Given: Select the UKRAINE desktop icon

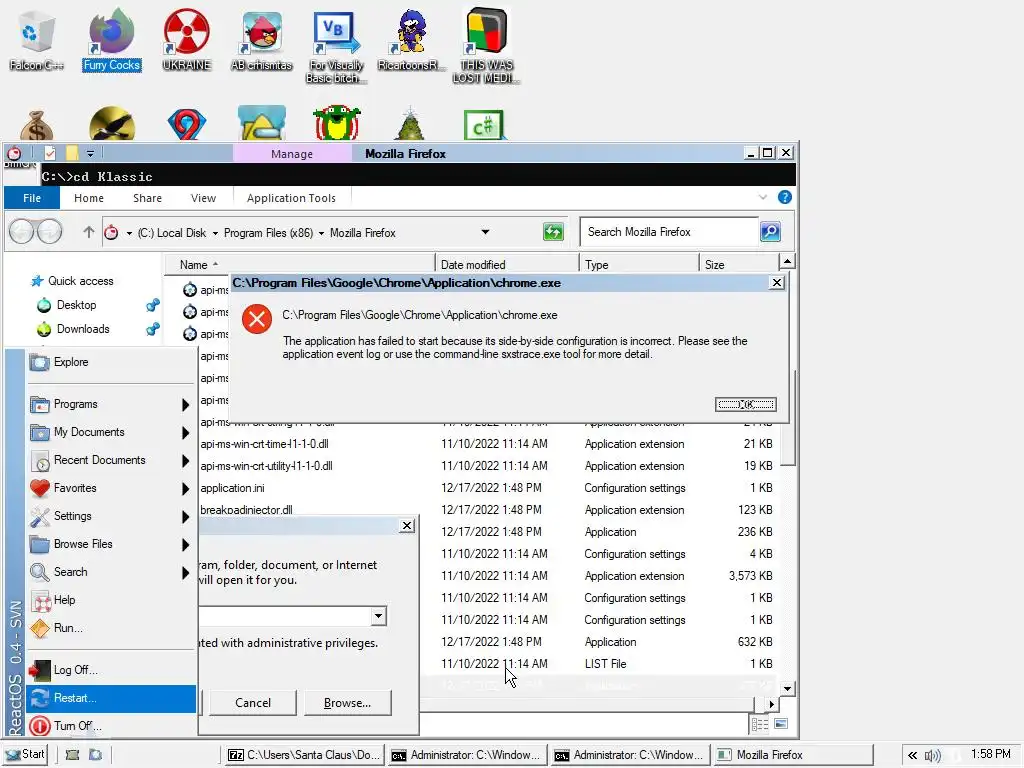Looking at the screenshot, I should [187, 39].
